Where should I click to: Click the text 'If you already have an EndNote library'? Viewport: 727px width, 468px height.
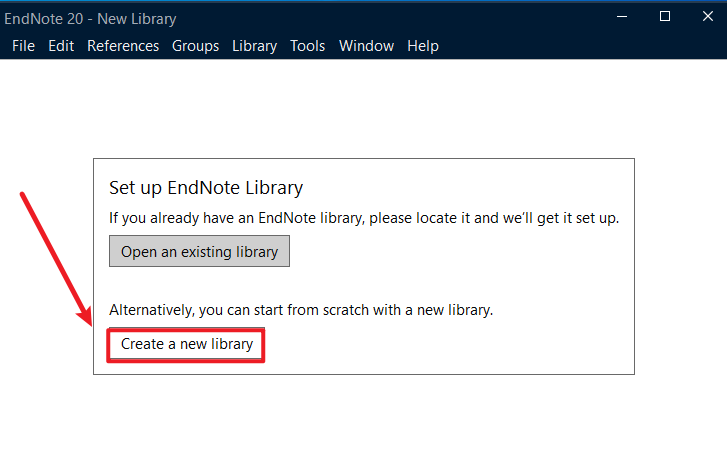coord(236,218)
